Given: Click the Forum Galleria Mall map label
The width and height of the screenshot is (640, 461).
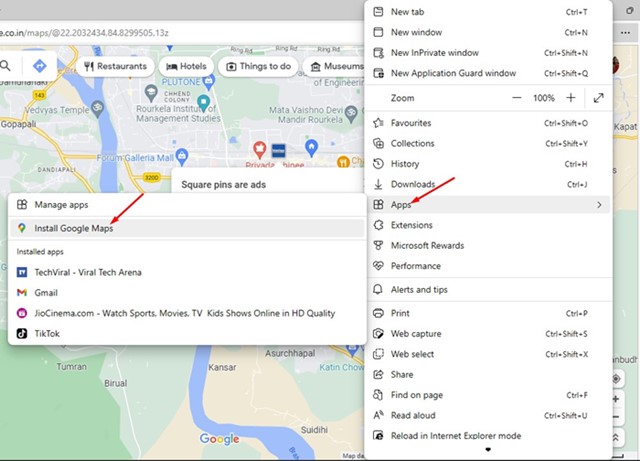Looking at the screenshot, I should click(x=135, y=158).
